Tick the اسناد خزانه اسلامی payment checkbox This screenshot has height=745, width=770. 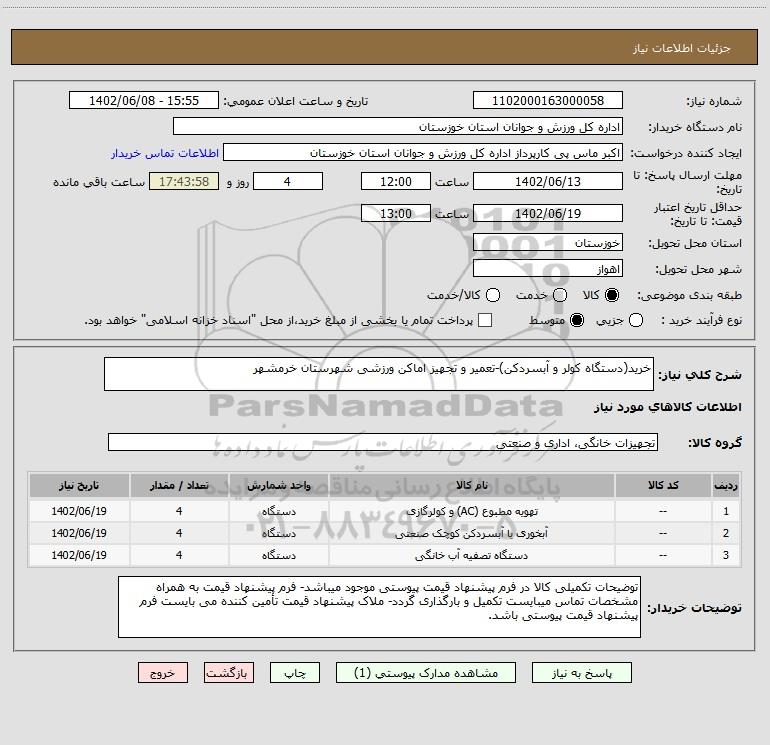[485, 320]
